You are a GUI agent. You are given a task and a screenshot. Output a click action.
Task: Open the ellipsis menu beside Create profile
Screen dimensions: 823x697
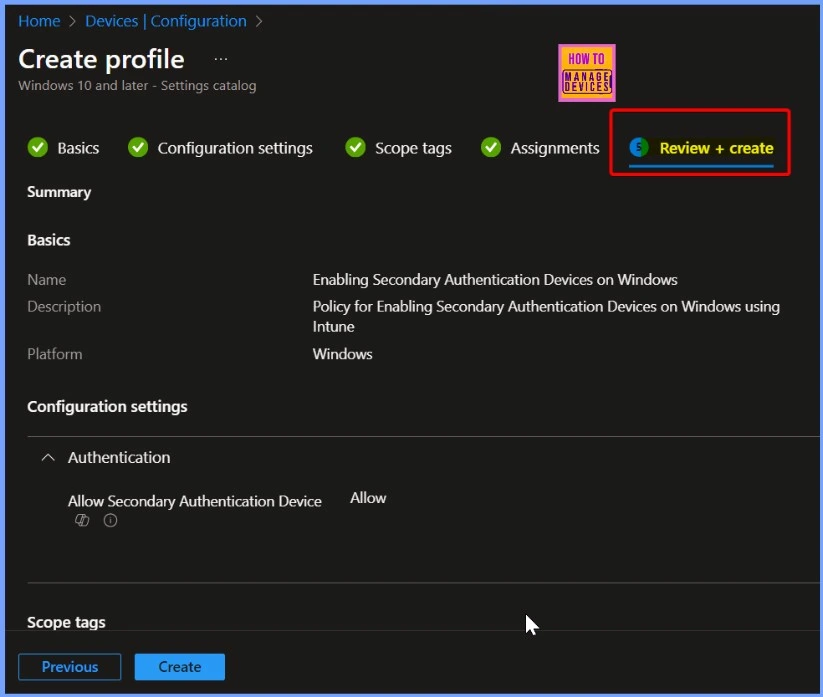point(221,59)
